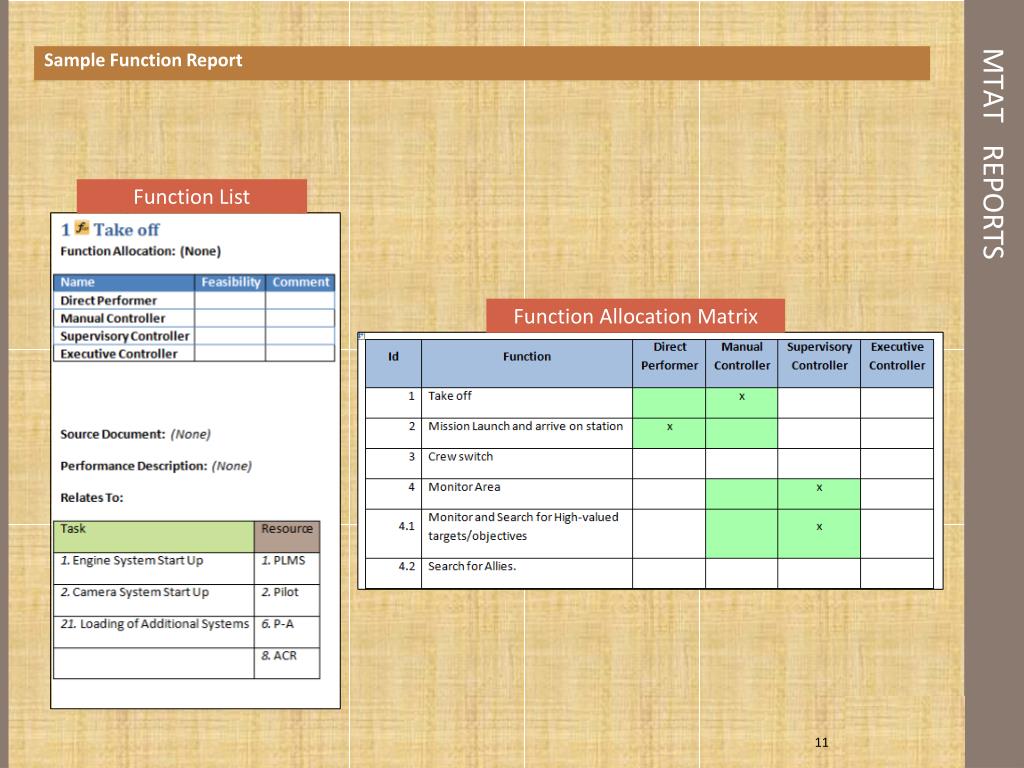Select the Sample Function Report title
This screenshot has height=768, width=1024.
click(x=143, y=61)
